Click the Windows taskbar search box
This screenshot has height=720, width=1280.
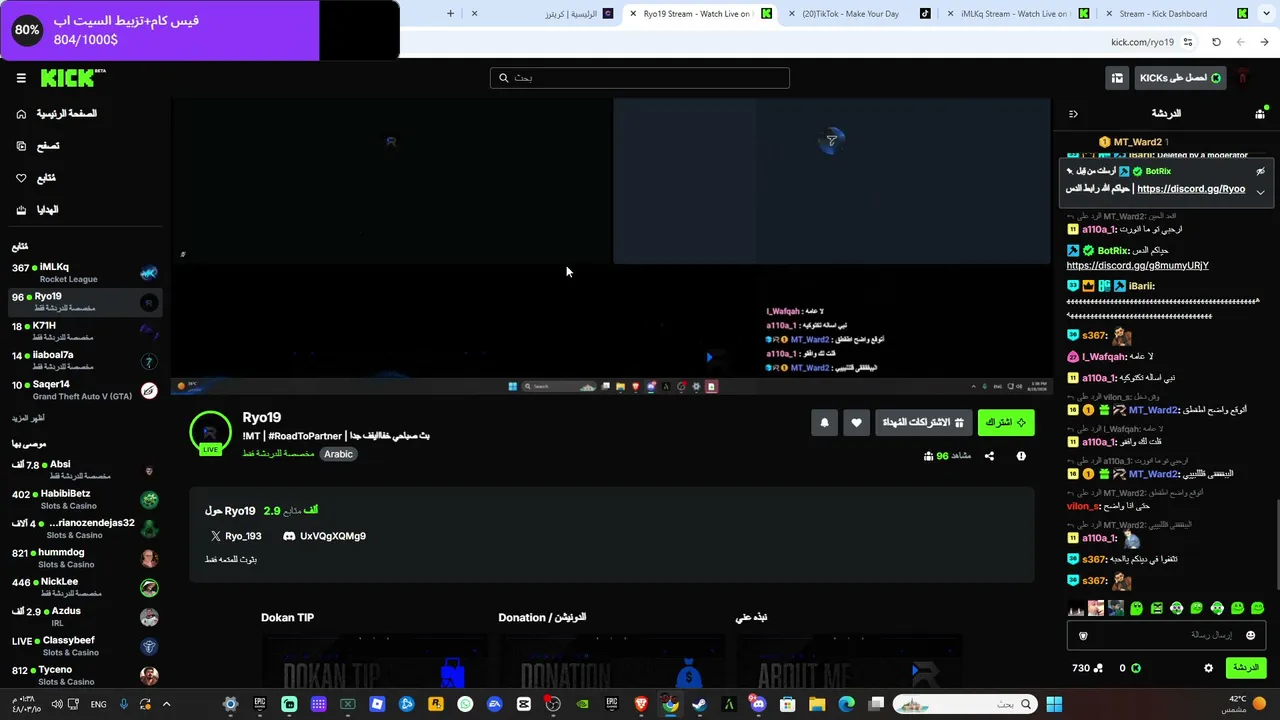click(x=964, y=704)
